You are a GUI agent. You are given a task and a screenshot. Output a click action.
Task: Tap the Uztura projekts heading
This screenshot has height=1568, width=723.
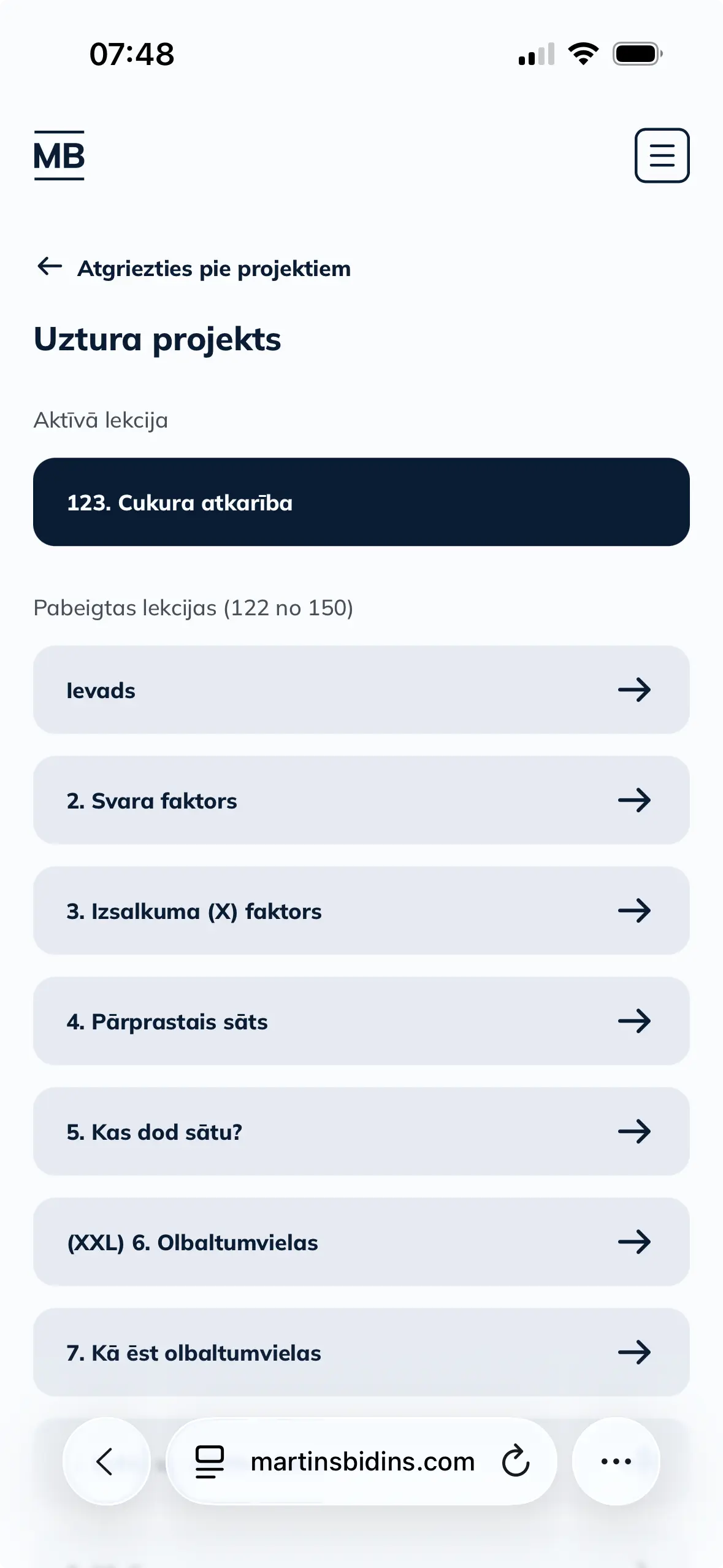(158, 339)
